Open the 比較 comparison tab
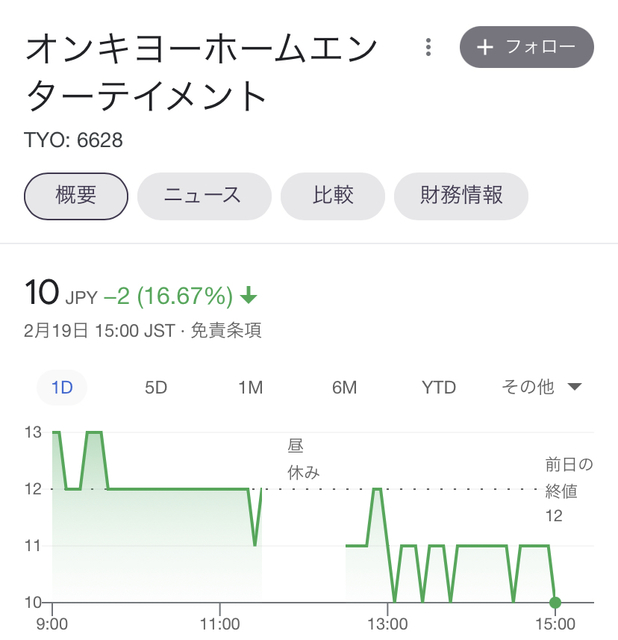 pos(333,196)
